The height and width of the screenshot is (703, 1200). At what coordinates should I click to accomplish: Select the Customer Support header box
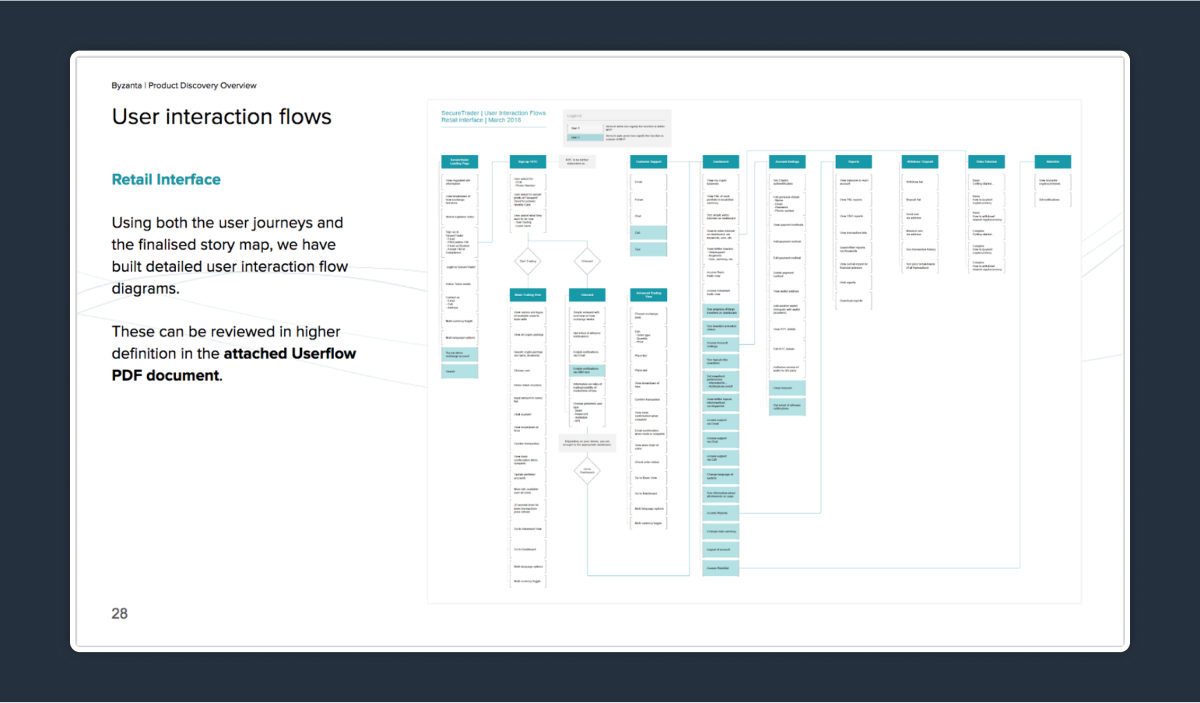648,162
